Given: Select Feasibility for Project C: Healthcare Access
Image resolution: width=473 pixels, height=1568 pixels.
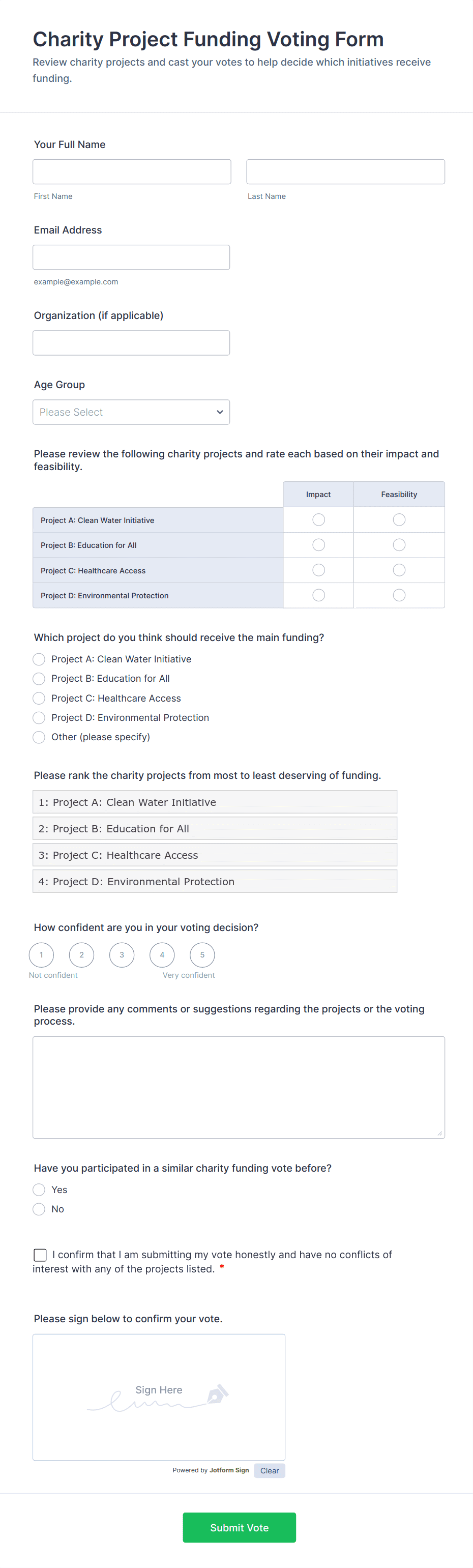Looking at the screenshot, I should (399, 570).
